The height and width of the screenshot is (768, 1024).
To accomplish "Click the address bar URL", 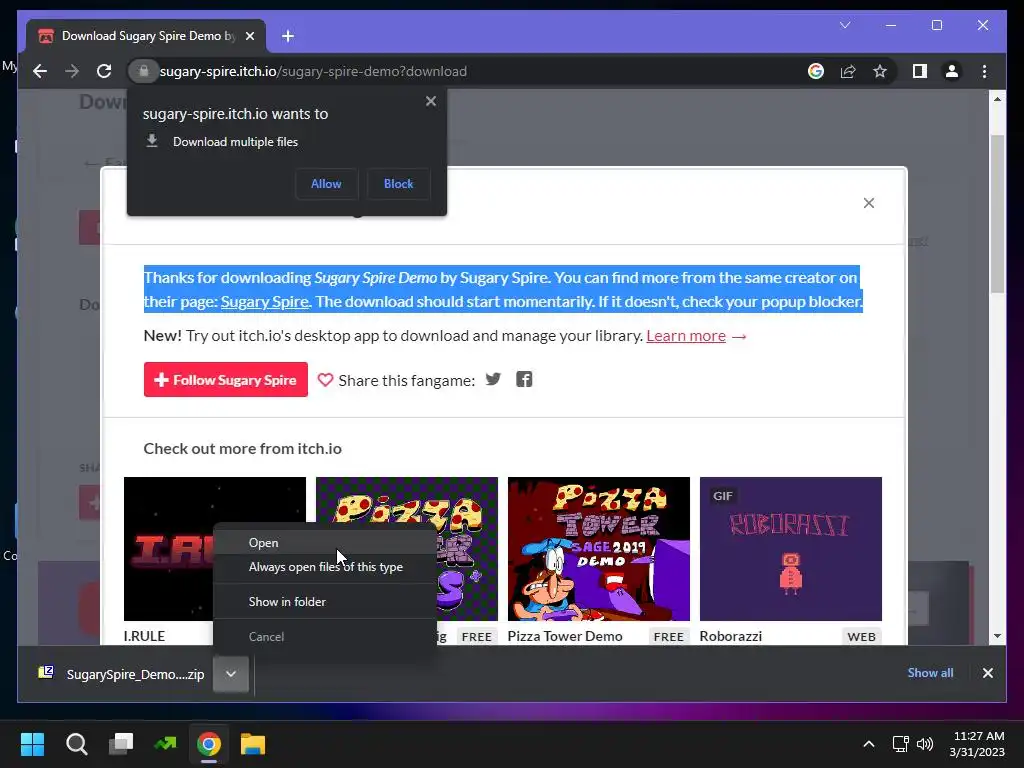I will pyautogui.click(x=313, y=71).
